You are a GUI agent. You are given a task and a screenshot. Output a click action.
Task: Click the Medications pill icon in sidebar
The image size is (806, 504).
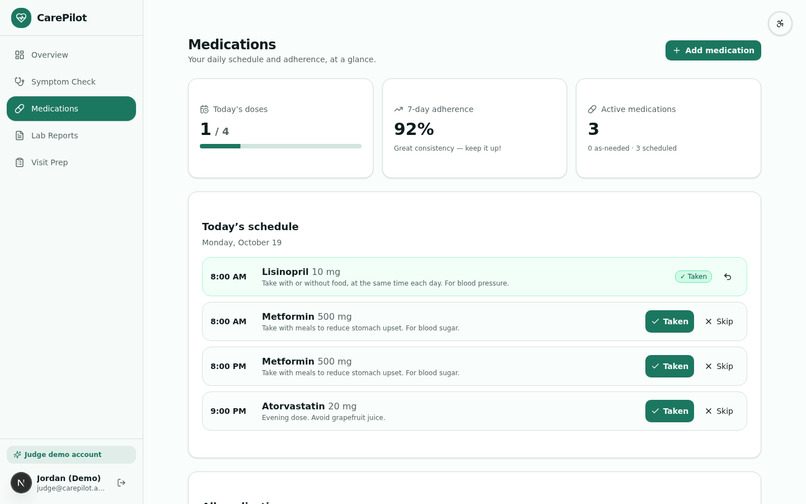pos(20,109)
